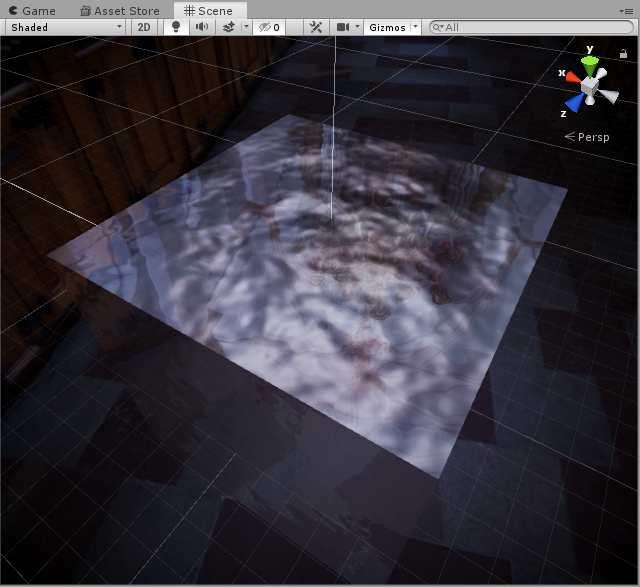Toggle hidden objects visibility counter
The width and height of the screenshot is (640, 587).
pos(269,27)
